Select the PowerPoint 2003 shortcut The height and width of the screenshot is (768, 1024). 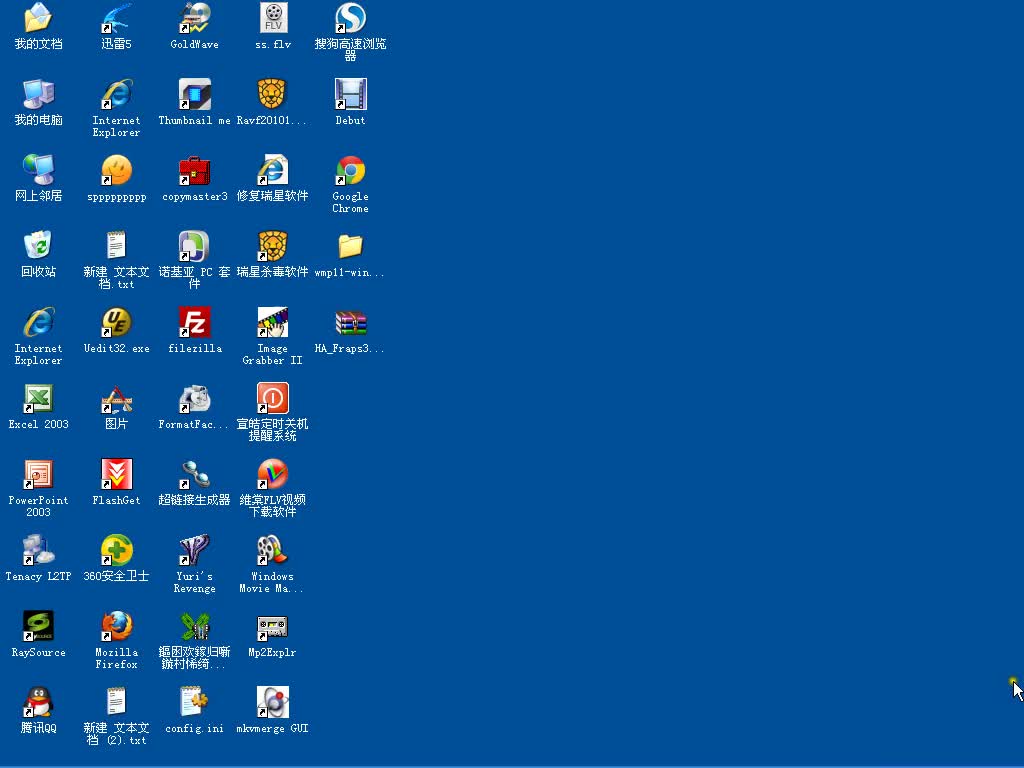tap(38, 475)
